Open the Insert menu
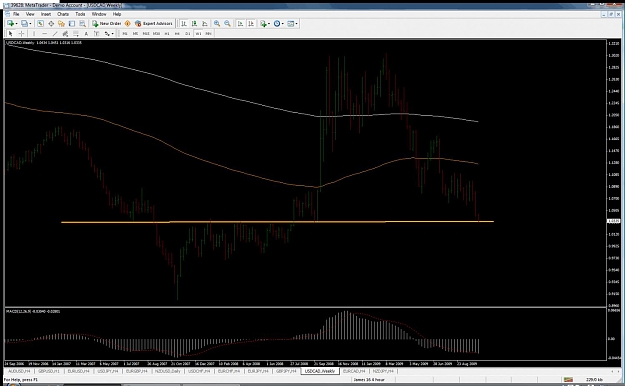The image size is (625, 386). coord(46,14)
